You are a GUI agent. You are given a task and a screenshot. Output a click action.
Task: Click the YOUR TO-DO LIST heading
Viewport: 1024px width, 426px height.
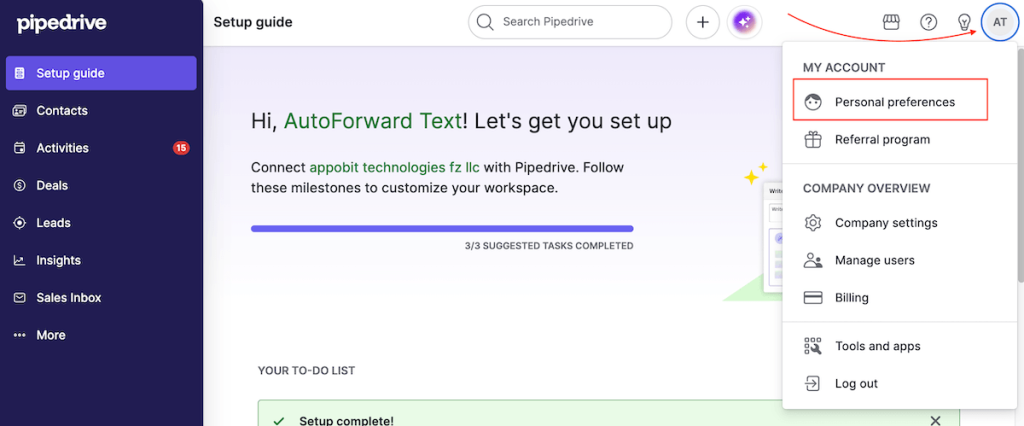(306, 370)
